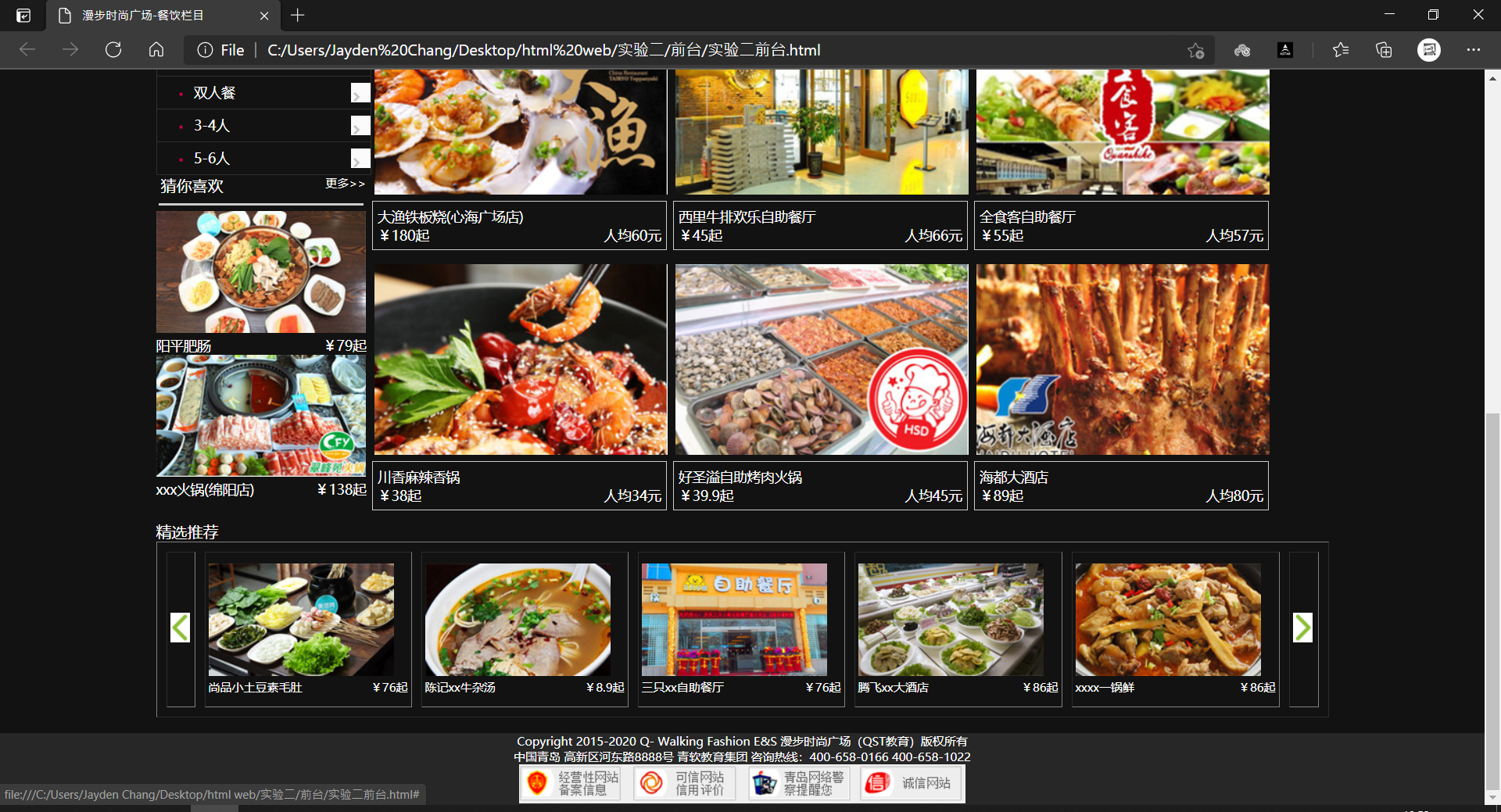The image size is (1501, 812).
Task: Show previous items in 精选推荐 carousel
Action: tap(181, 628)
